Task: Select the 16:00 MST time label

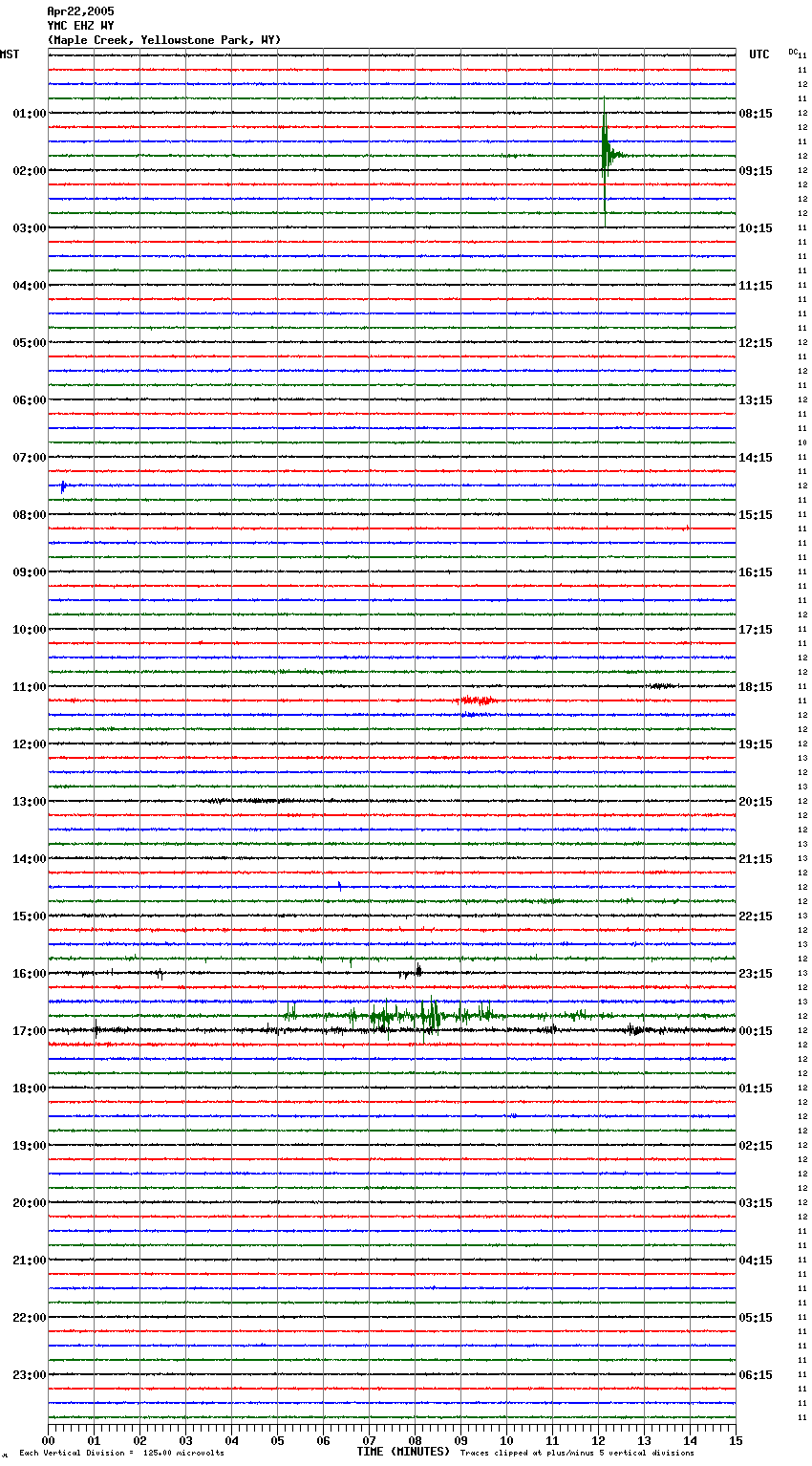Action: (30, 974)
